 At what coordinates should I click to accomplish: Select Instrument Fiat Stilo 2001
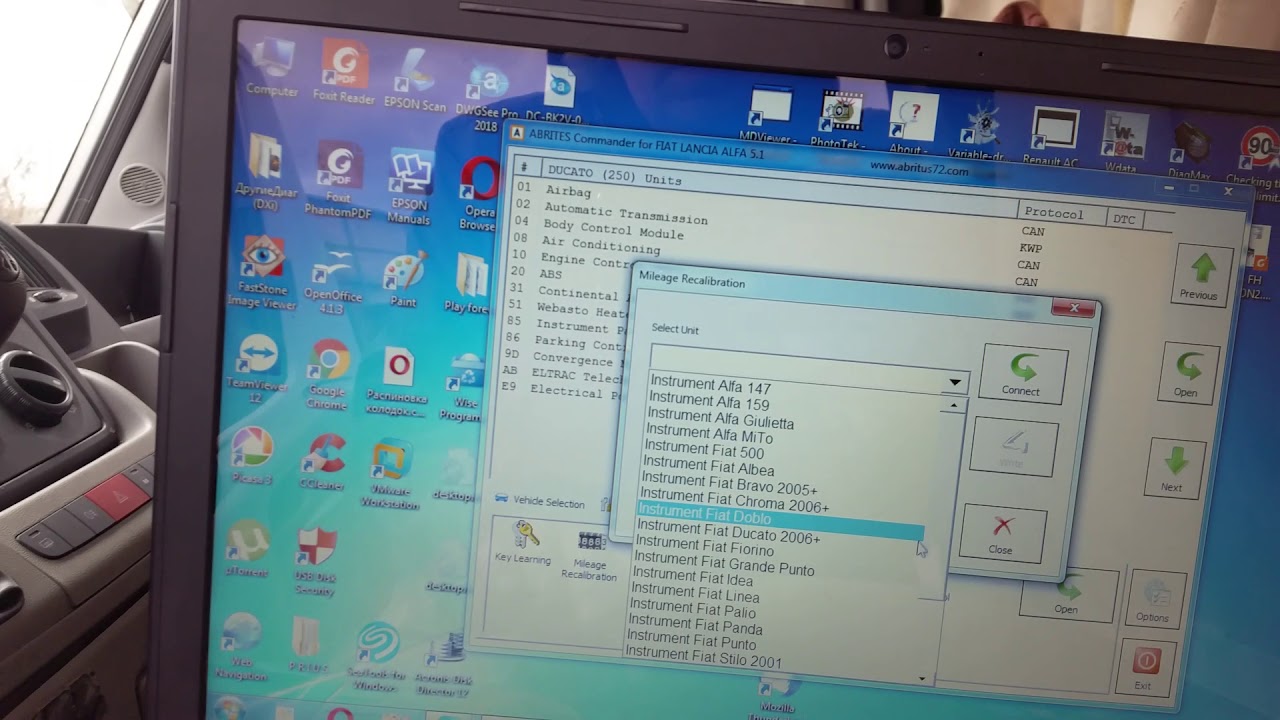pos(704,659)
